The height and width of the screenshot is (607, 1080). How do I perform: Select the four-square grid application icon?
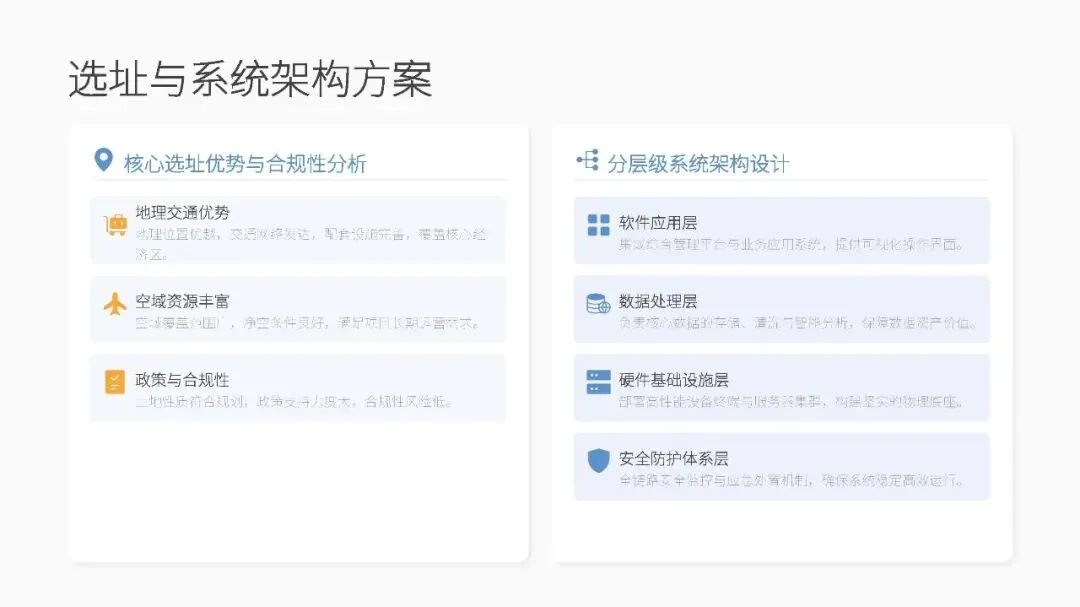[x=599, y=225]
